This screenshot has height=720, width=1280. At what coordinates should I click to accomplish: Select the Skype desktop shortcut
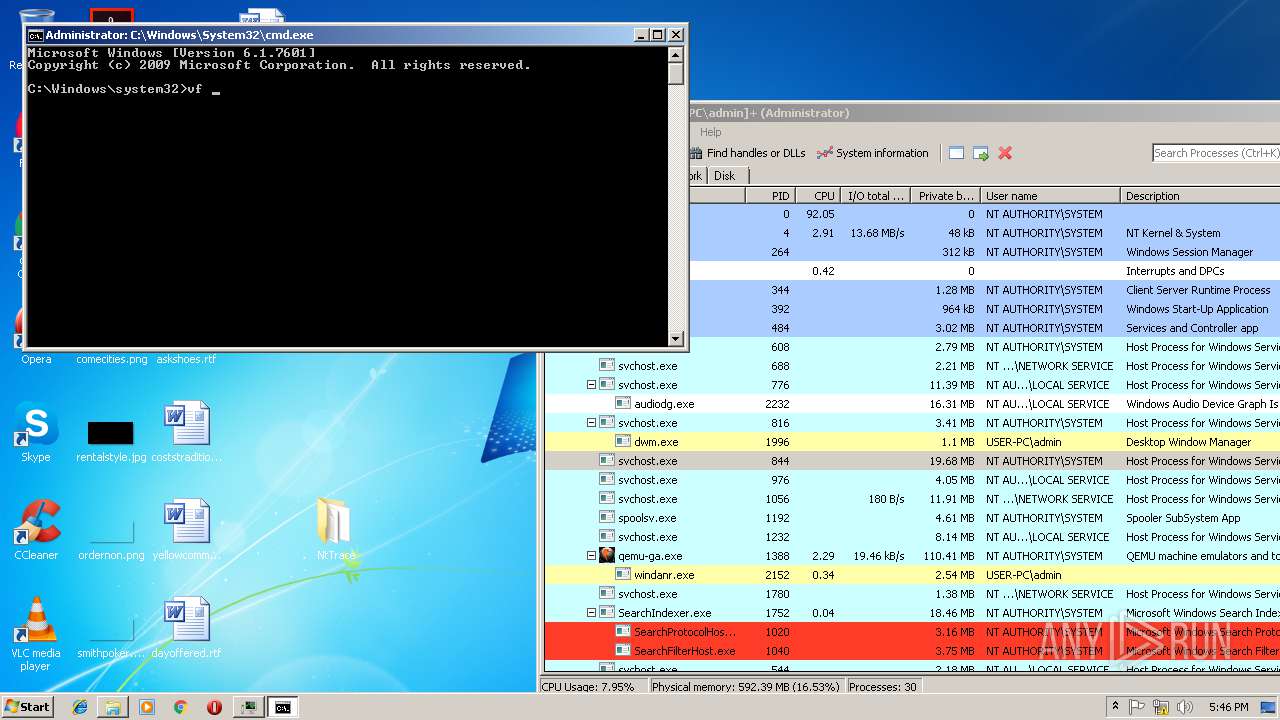click(x=36, y=433)
